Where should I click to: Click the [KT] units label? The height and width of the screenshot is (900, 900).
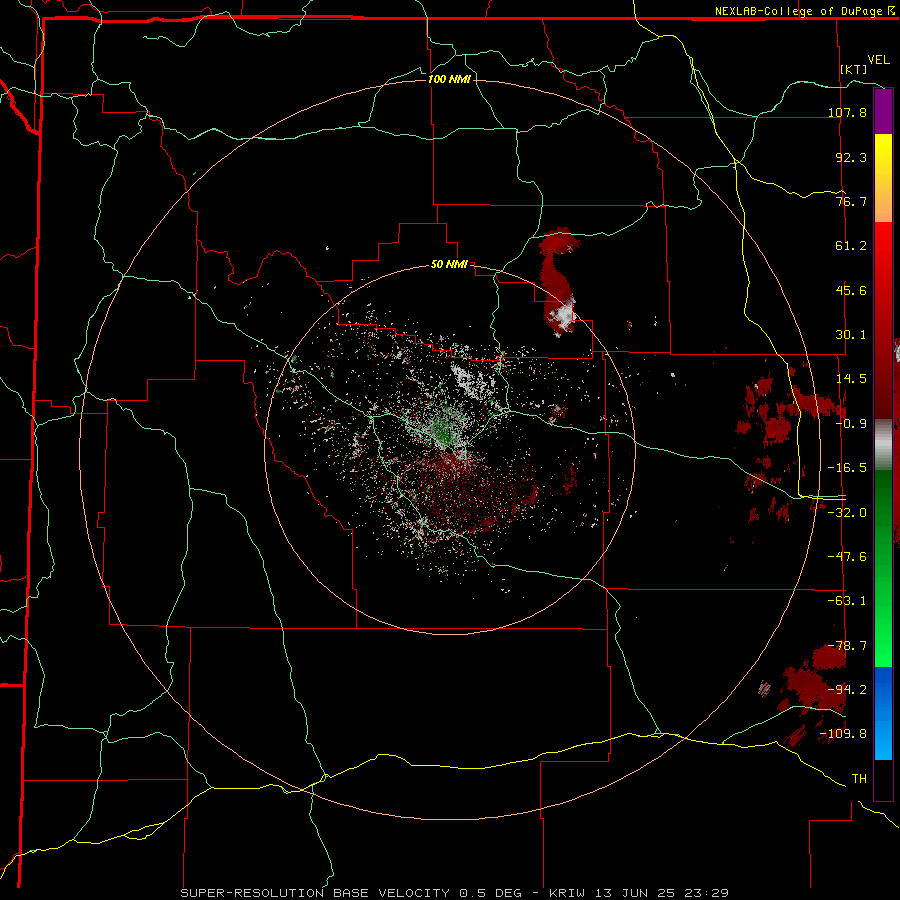pyautogui.click(x=854, y=69)
